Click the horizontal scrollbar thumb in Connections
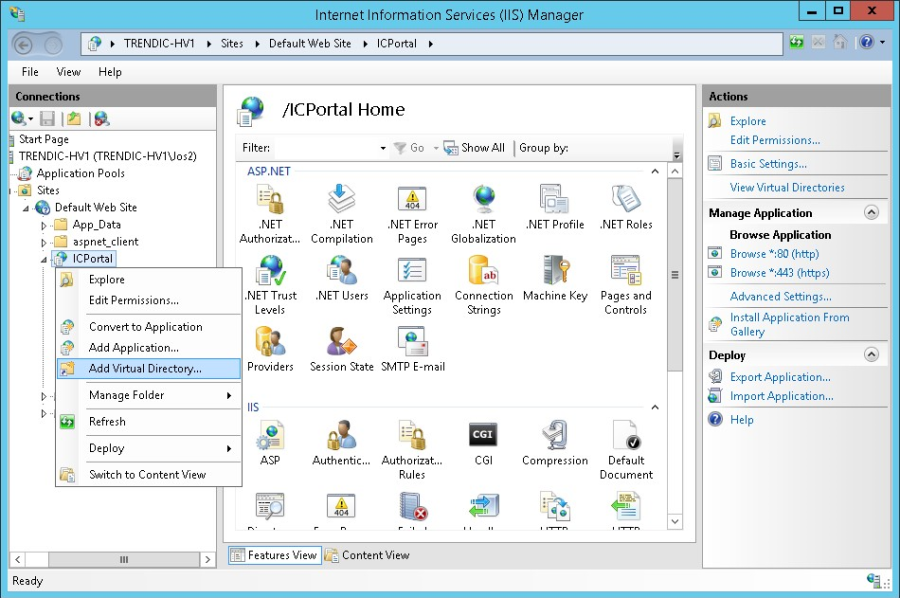The image size is (900, 598). click(x=124, y=559)
